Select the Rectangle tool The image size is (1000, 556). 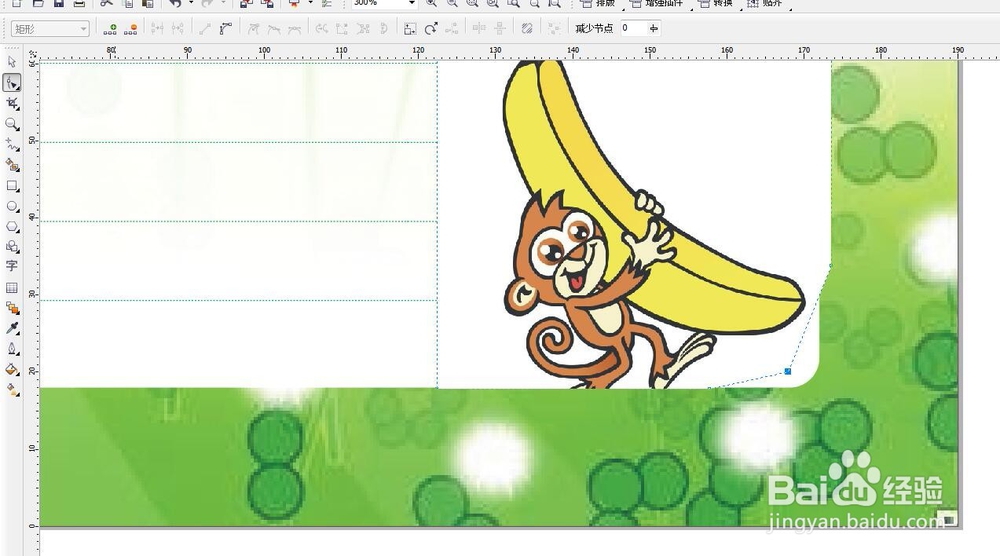coord(11,186)
